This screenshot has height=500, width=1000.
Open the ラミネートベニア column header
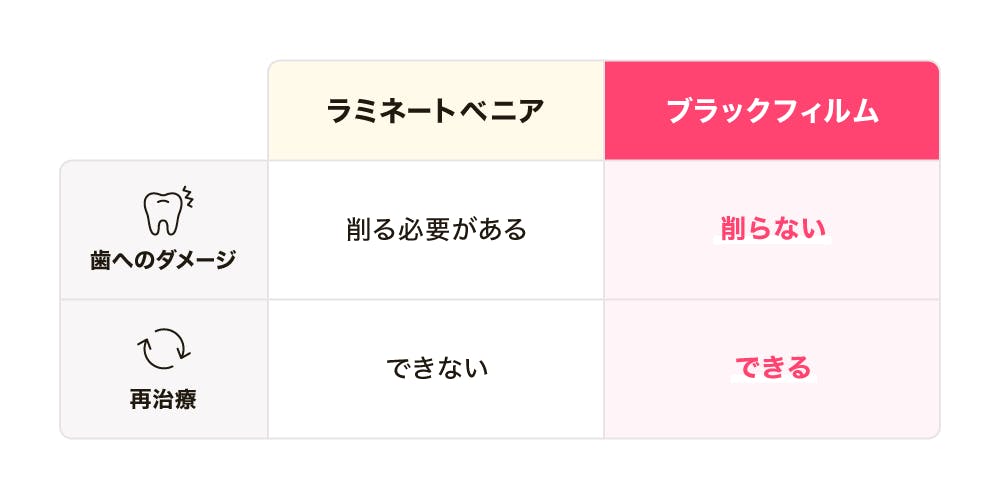click(436, 111)
